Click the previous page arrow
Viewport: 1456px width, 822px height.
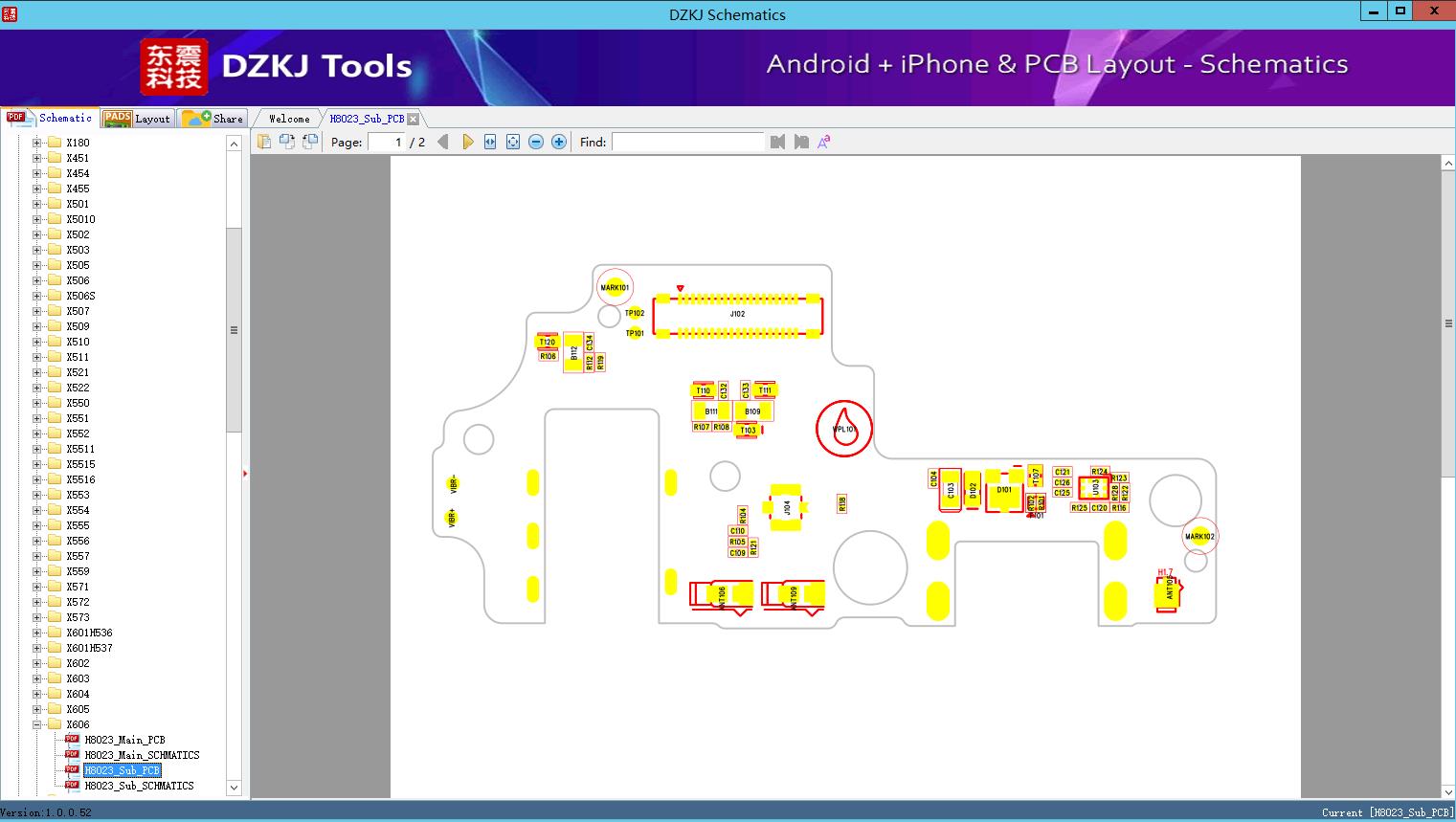(442, 142)
